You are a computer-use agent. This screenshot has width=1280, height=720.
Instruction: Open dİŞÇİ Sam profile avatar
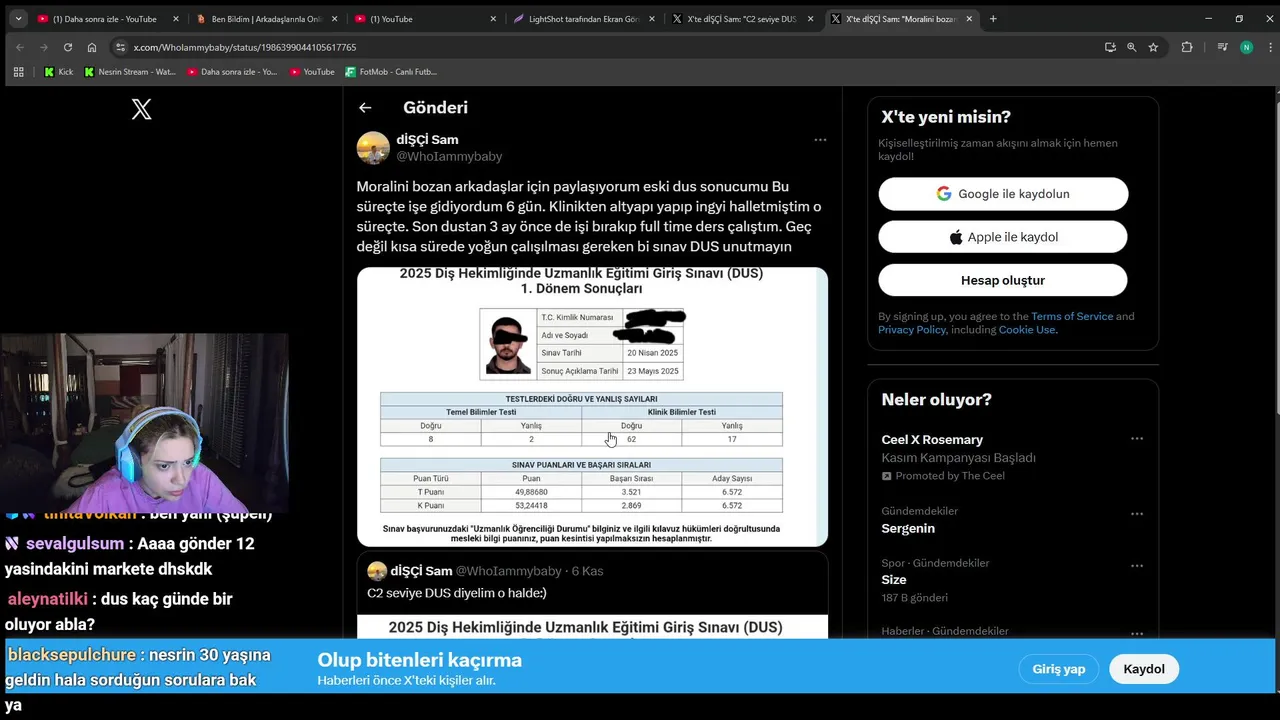click(373, 148)
